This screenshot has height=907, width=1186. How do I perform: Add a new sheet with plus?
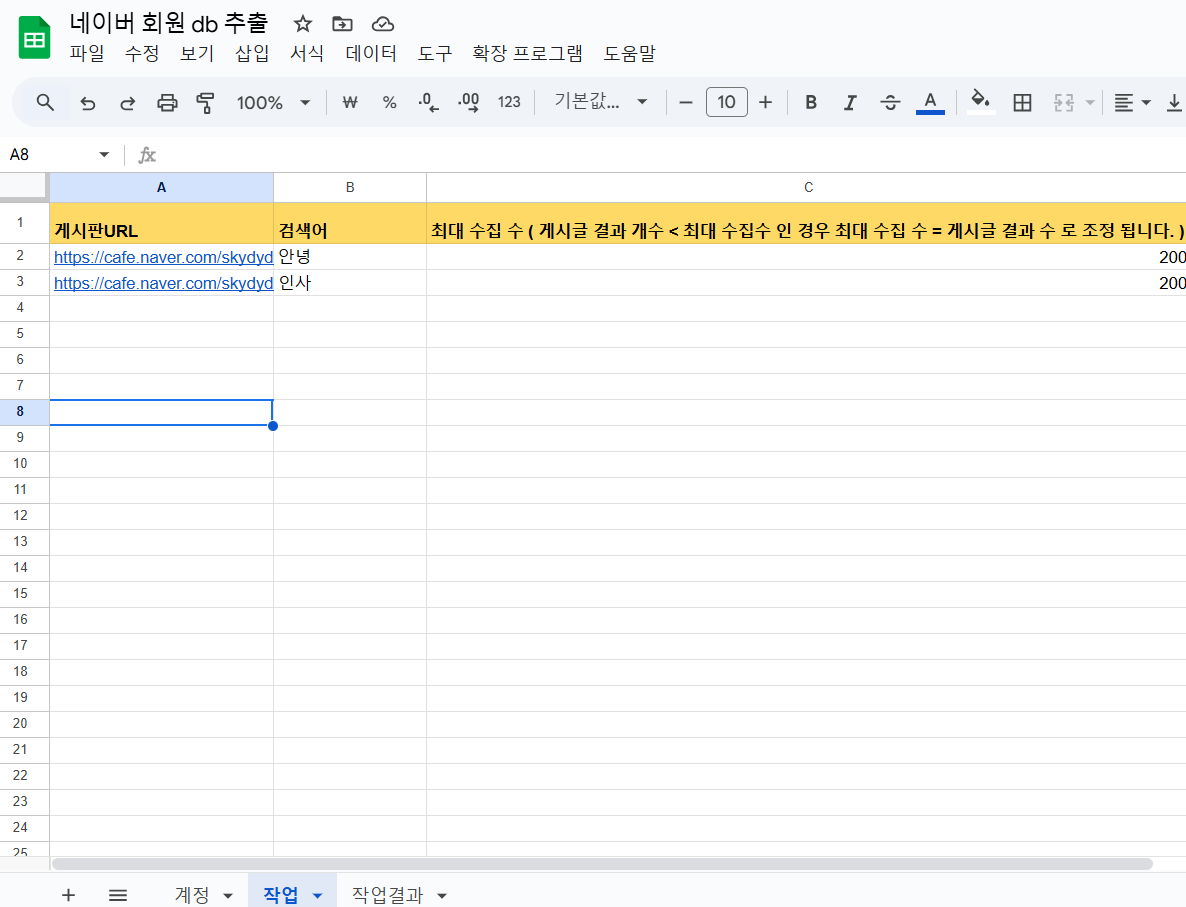pyautogui.click(x=68, y=895)
